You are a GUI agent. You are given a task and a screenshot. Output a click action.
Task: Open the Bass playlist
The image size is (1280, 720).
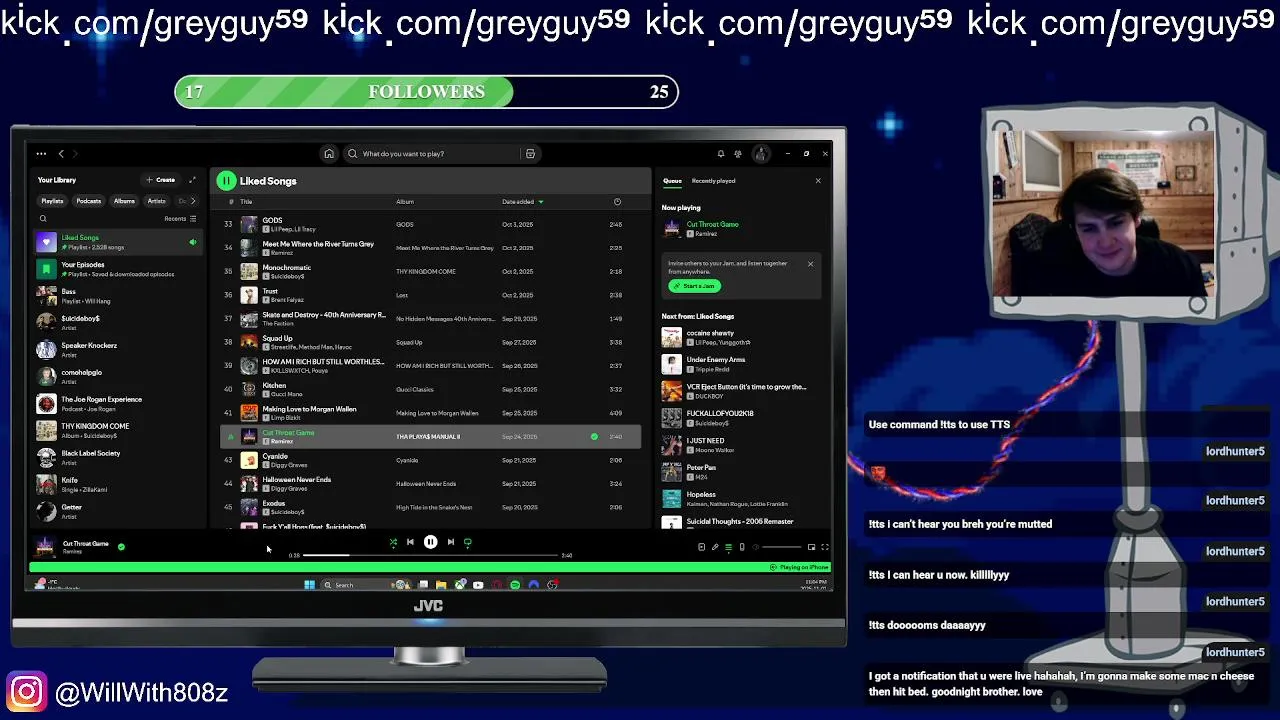point(117,296)
